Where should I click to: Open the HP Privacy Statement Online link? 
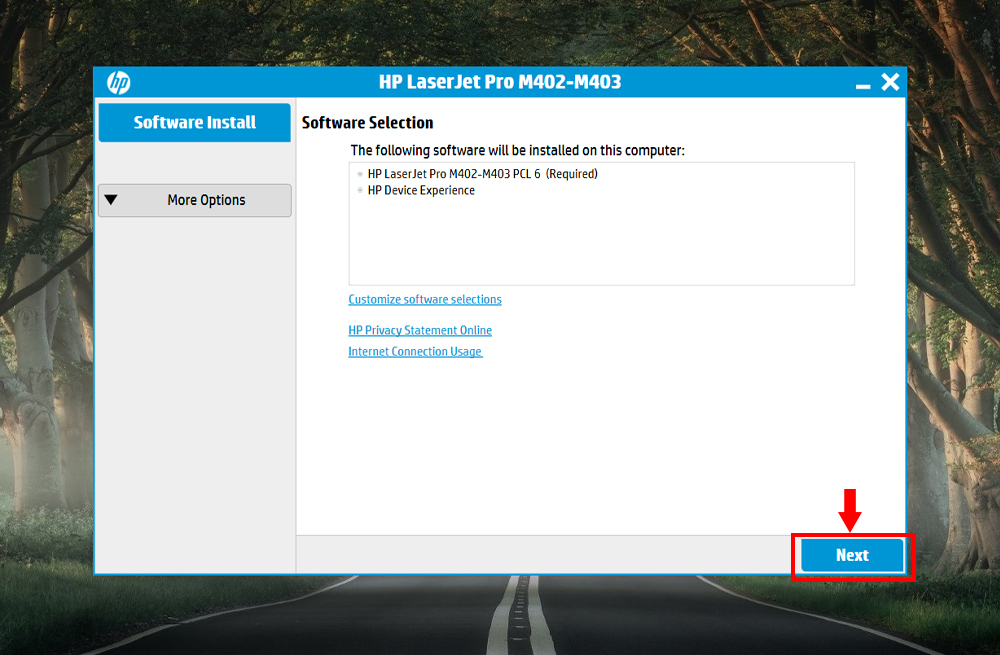point(420,331)
